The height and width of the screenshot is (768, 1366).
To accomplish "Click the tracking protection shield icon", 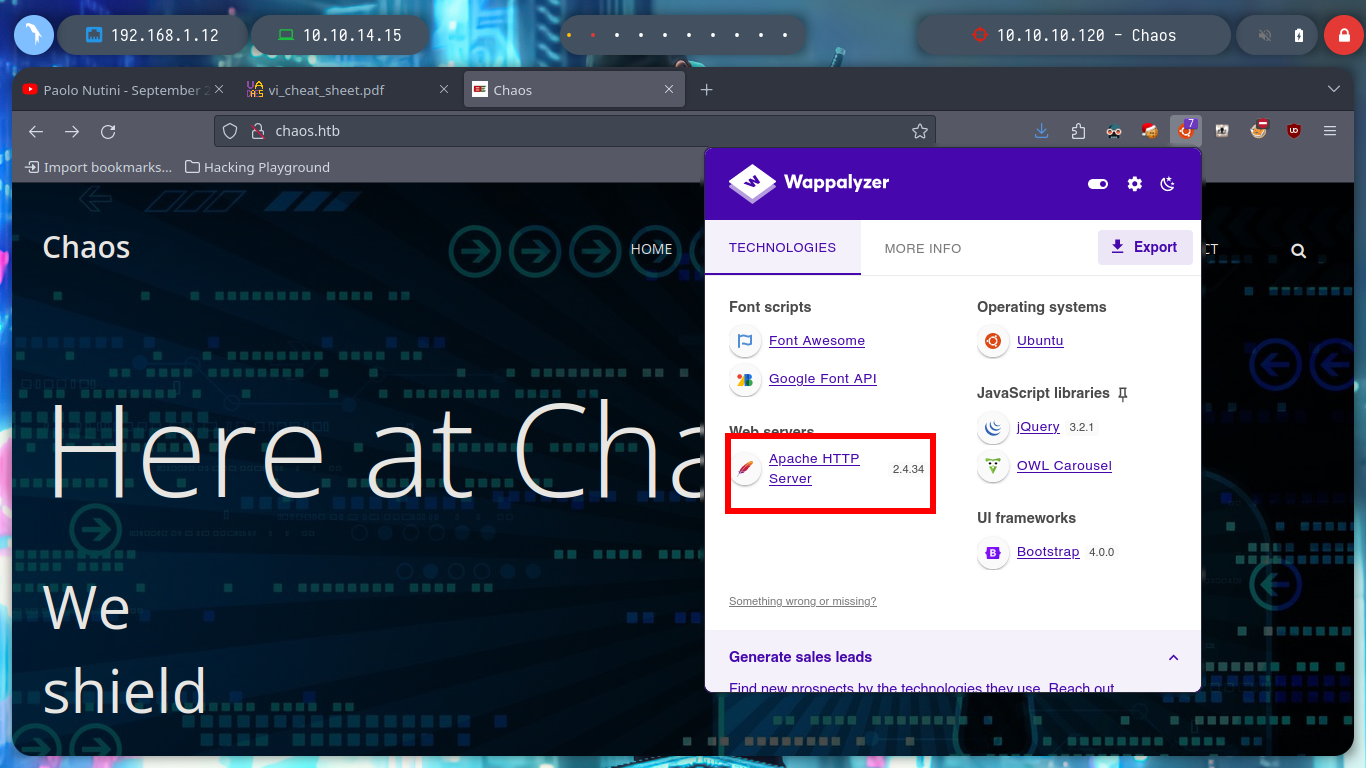I will (230, 131).
